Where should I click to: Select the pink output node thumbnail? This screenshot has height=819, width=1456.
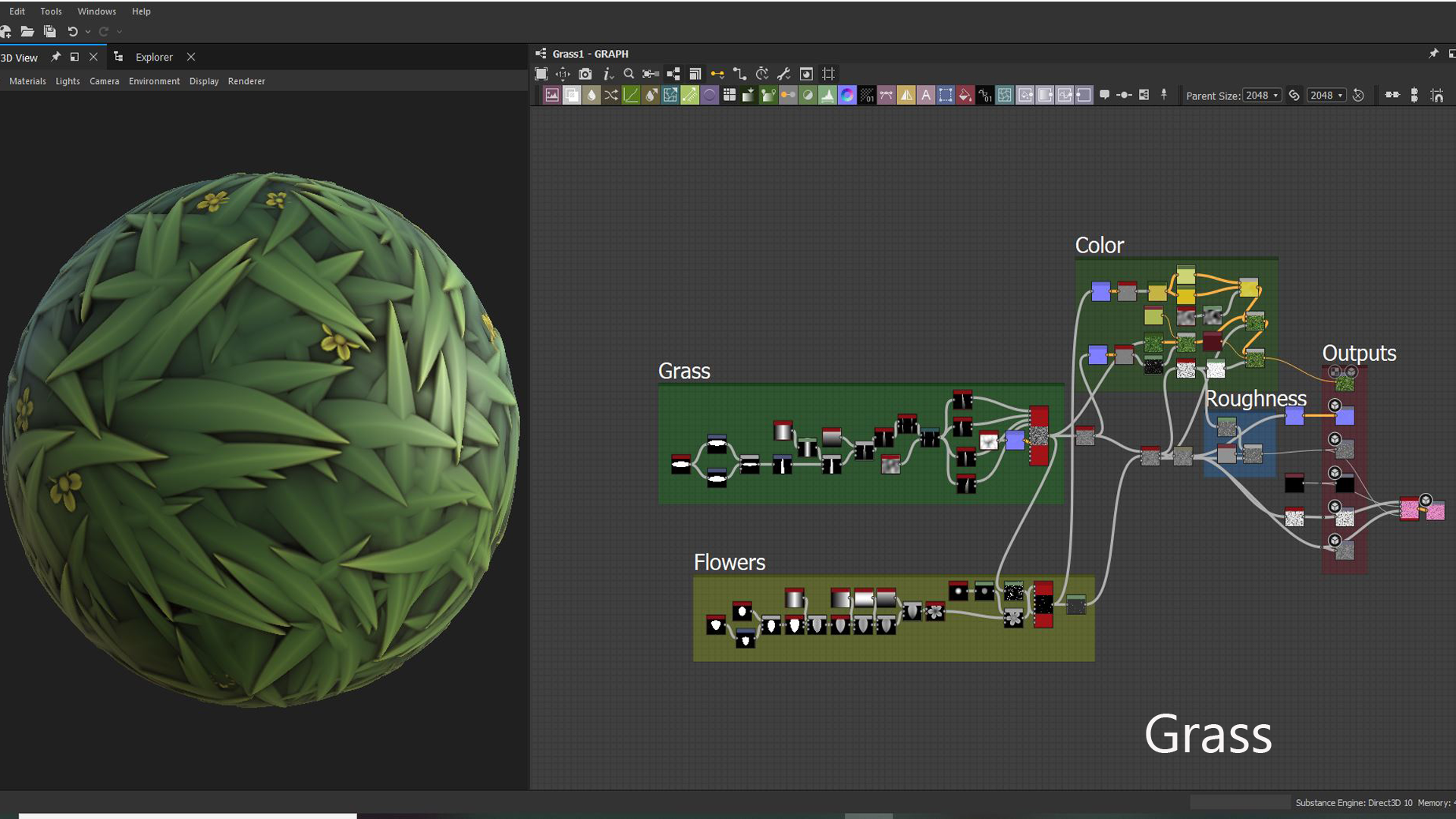tap(1435, 512)
